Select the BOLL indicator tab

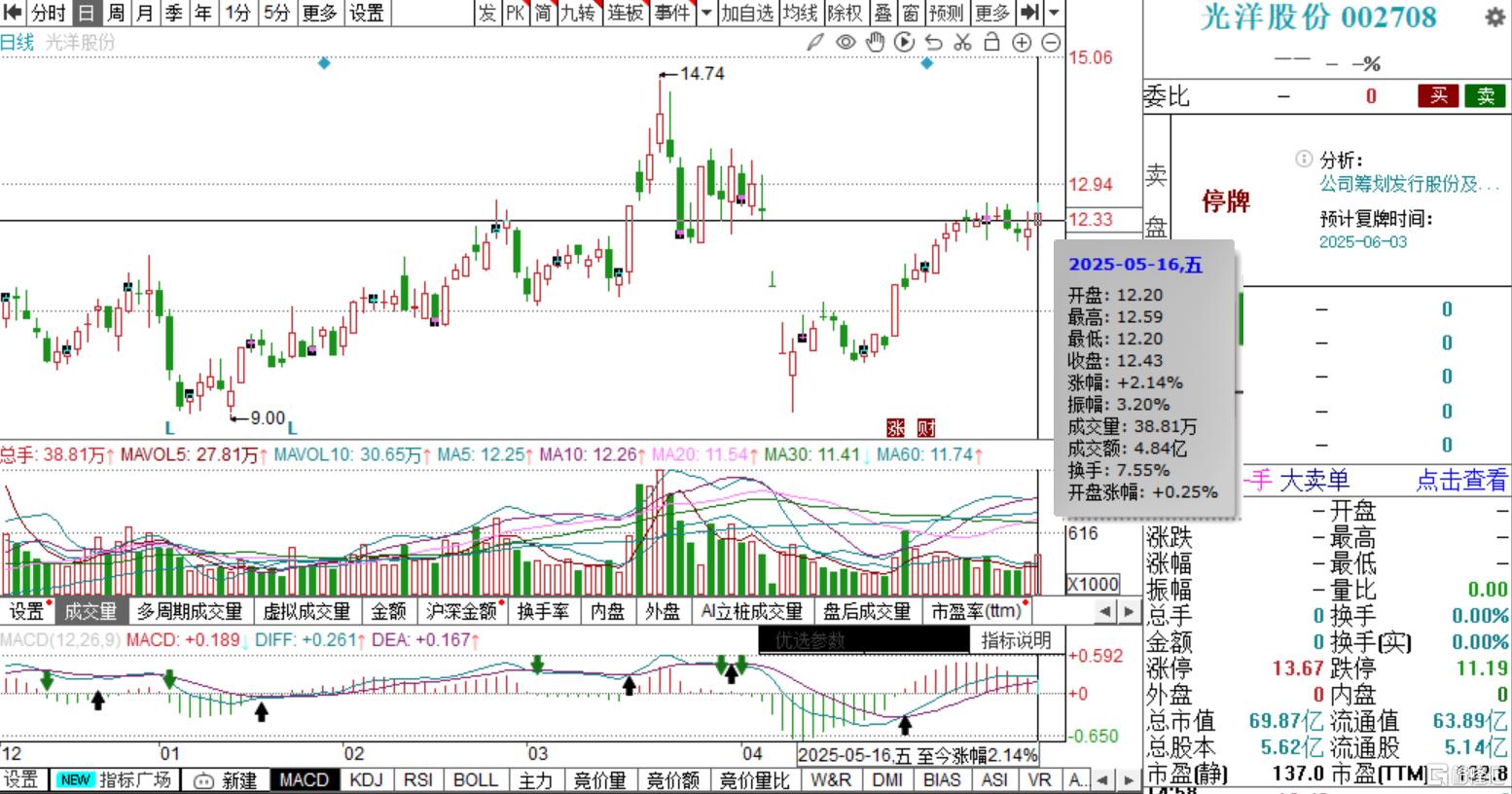476,780
